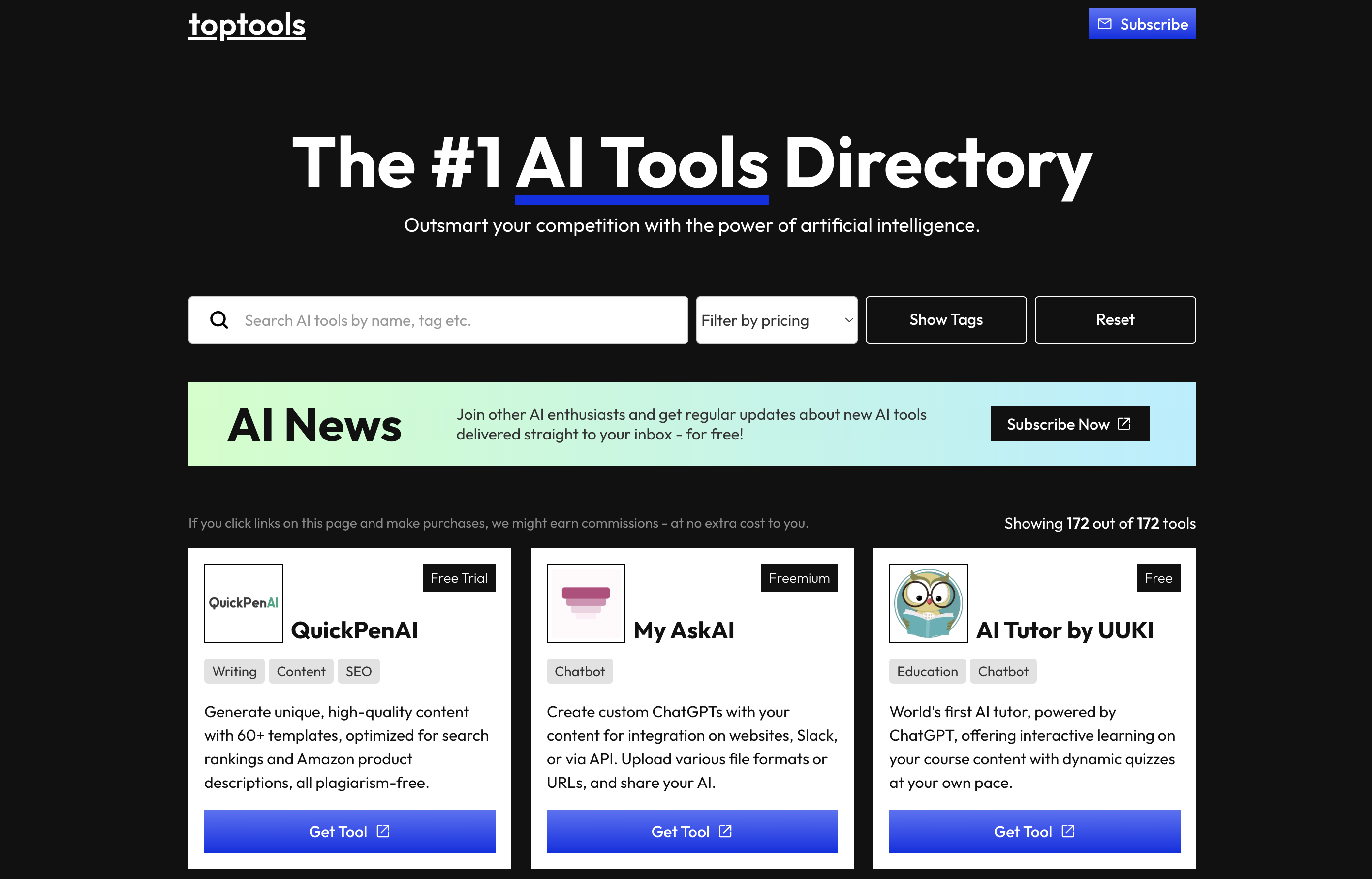Open the Show Tags menu
This screenshot has height=879, width=1372.
coord(946,319)
